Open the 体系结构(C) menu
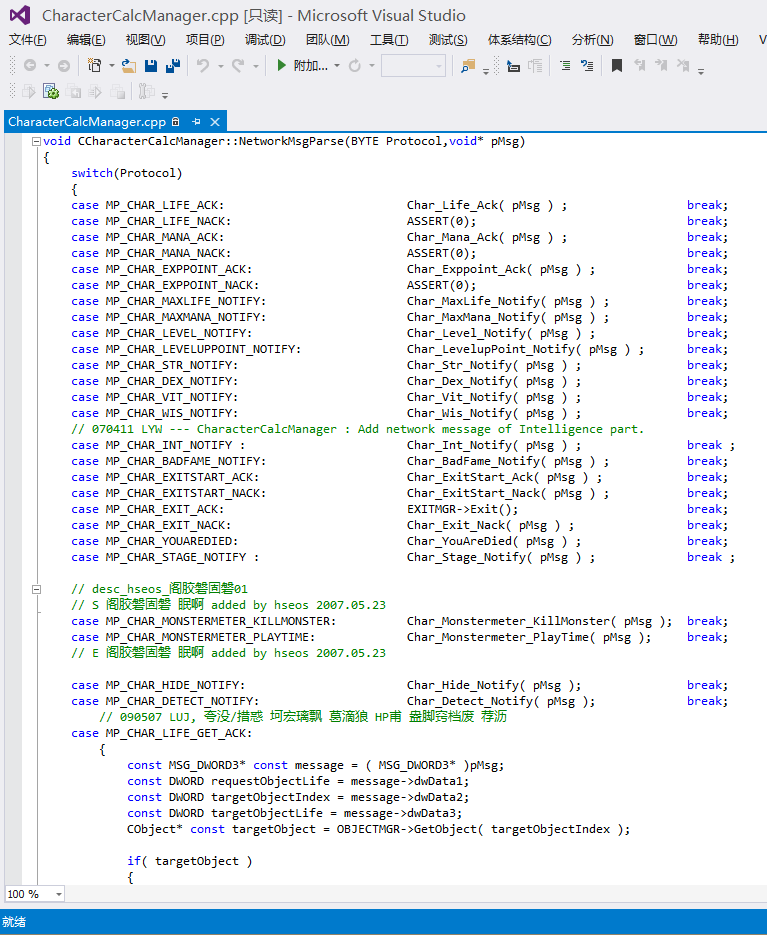The image size is (767, 935). click(519, 40)
